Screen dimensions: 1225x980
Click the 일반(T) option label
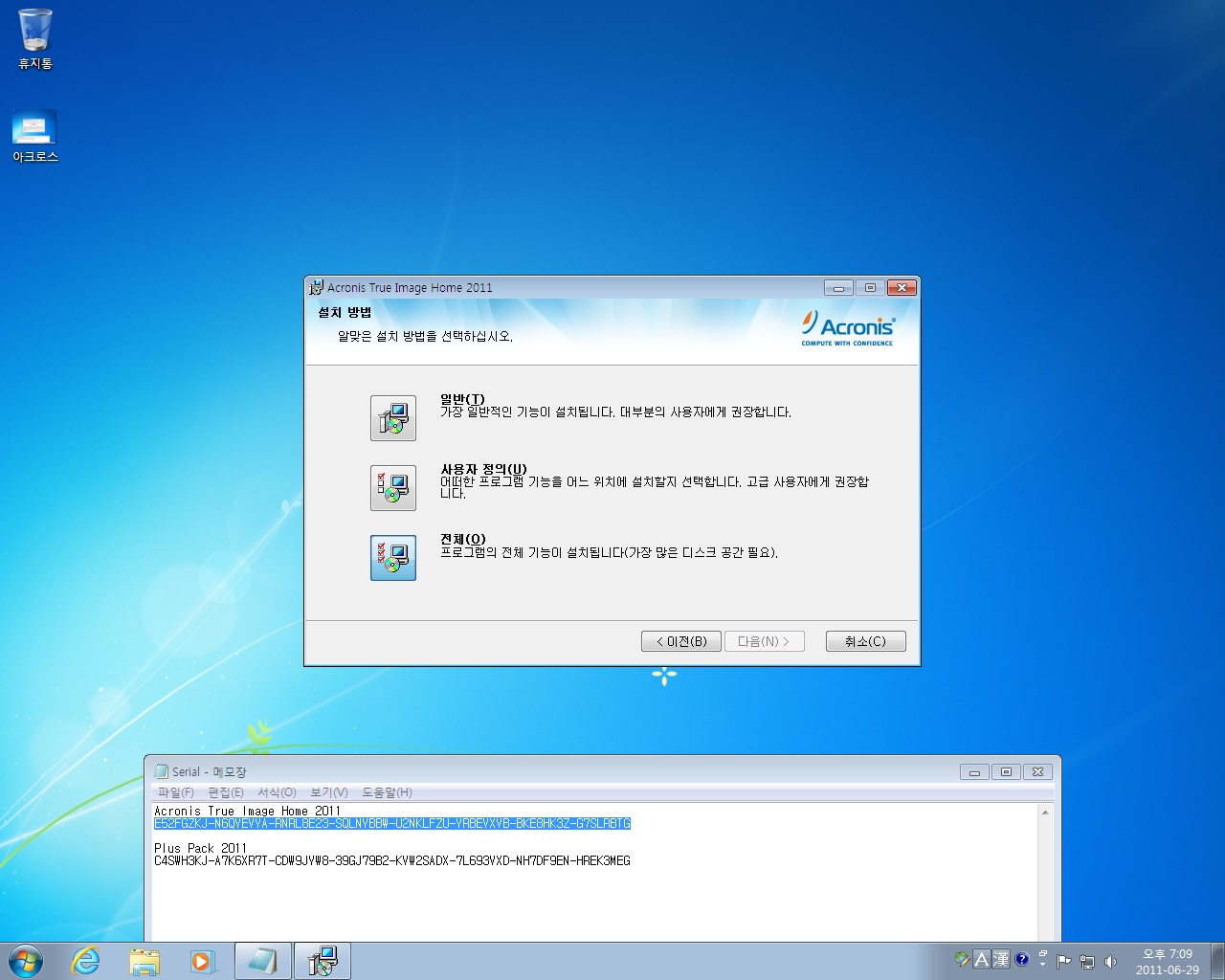462,399
